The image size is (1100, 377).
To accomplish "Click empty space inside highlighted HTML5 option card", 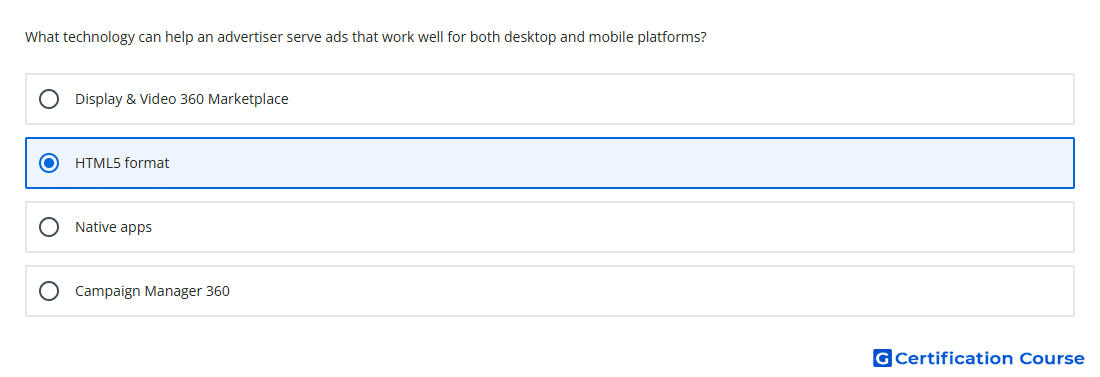I will (x=617, y=163).
